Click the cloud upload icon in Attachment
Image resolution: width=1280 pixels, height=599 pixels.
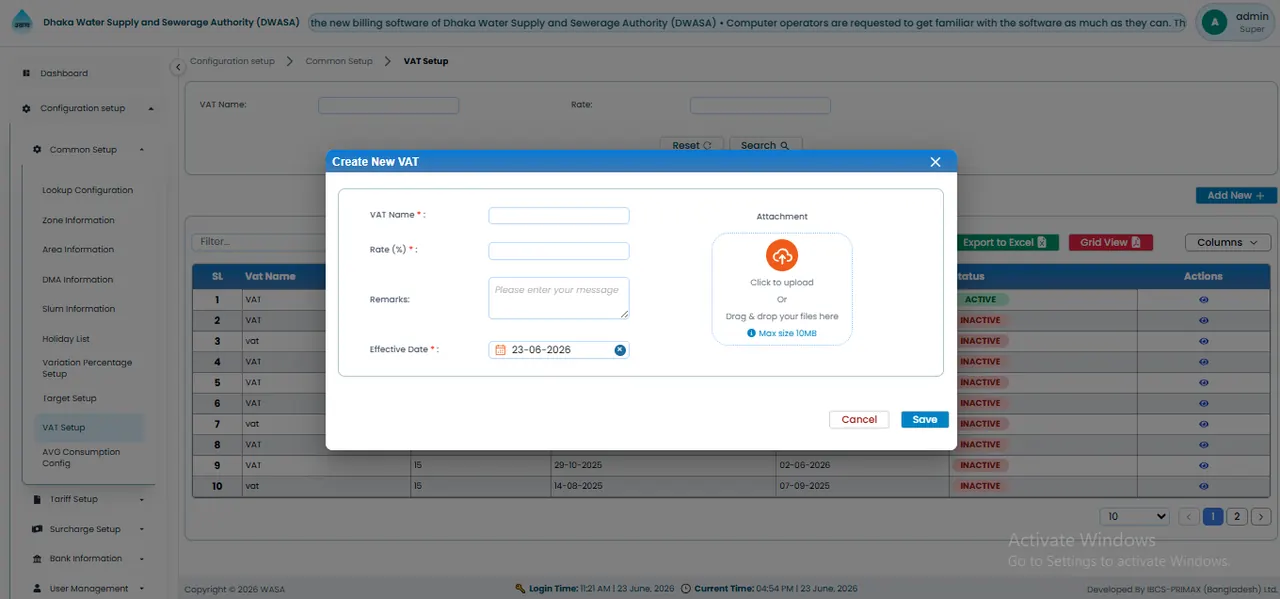click(782, 256)
